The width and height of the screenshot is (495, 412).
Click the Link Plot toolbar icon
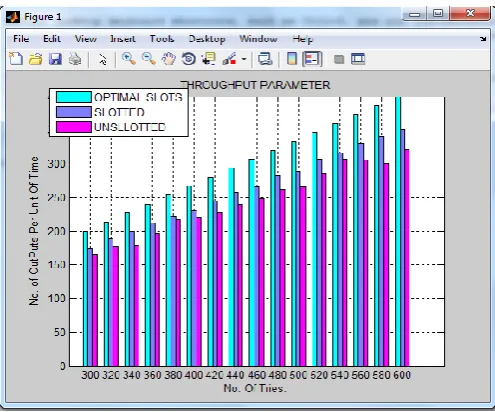pyautogui.click(x=265, y=59)
